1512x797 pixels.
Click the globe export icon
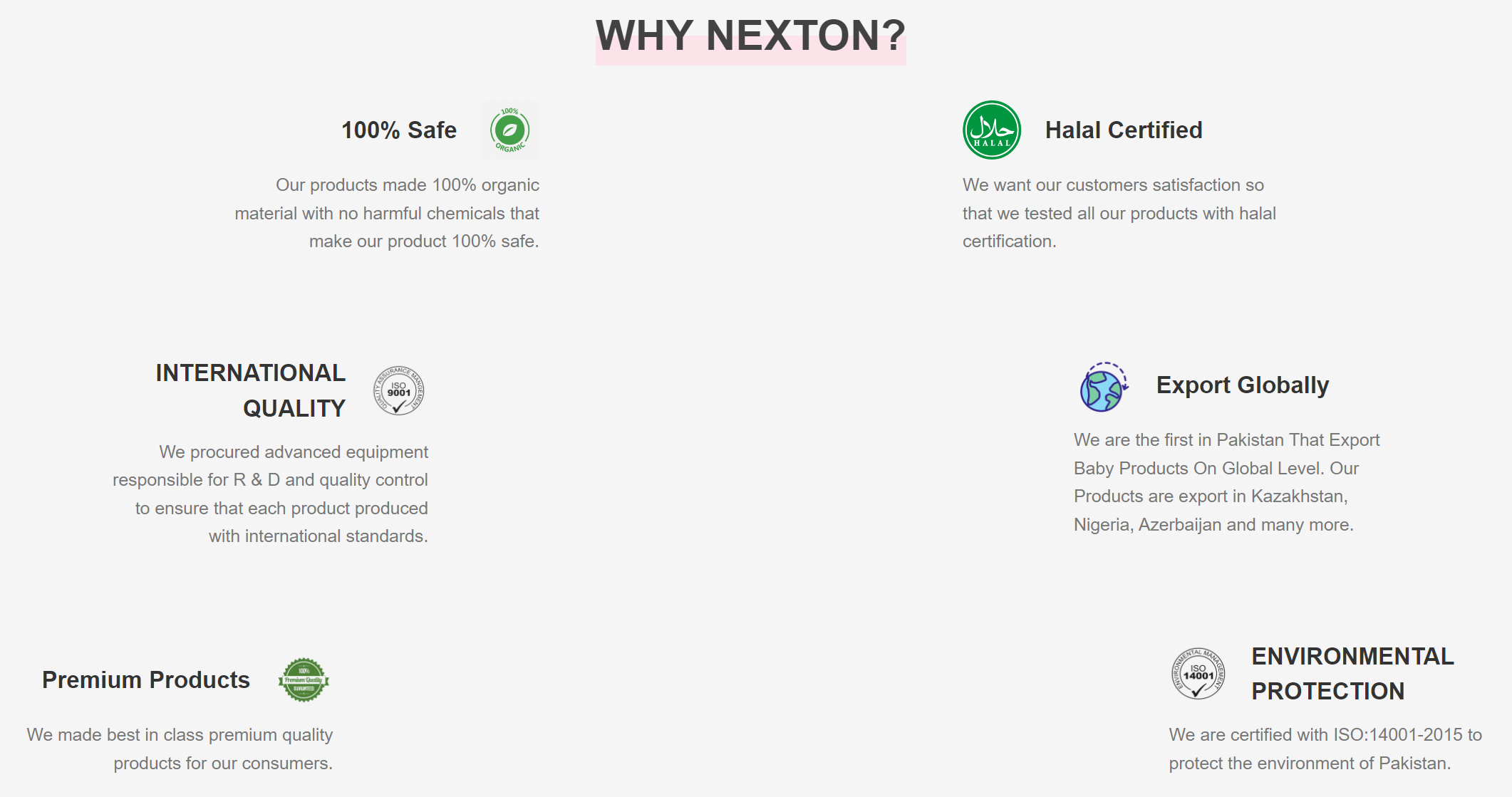(1104, 387)
